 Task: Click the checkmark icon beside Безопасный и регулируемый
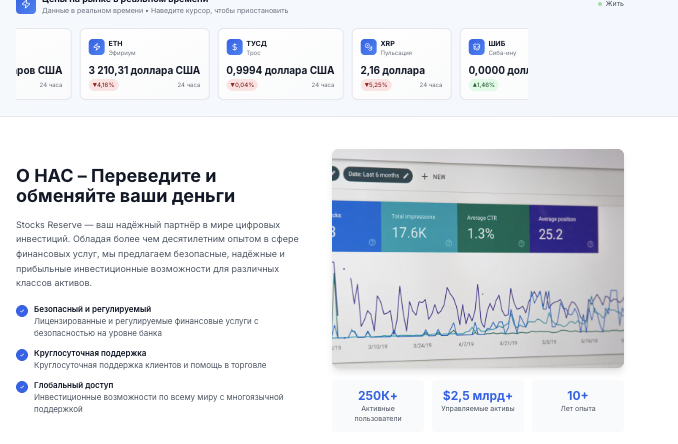coord(22,311)
